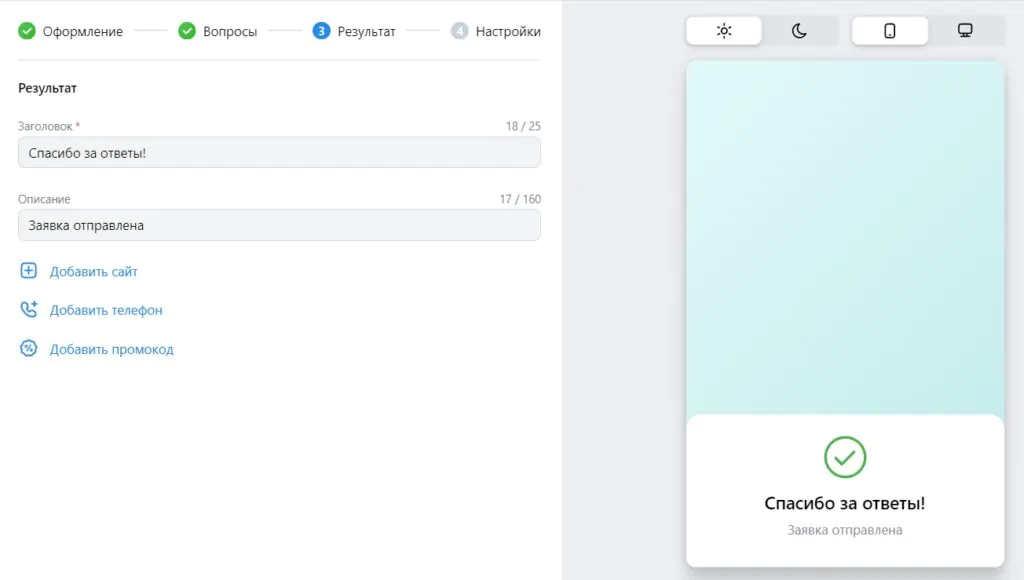
Task: Switch preview to light theme sun icon
Action: (x=724, y=31)
